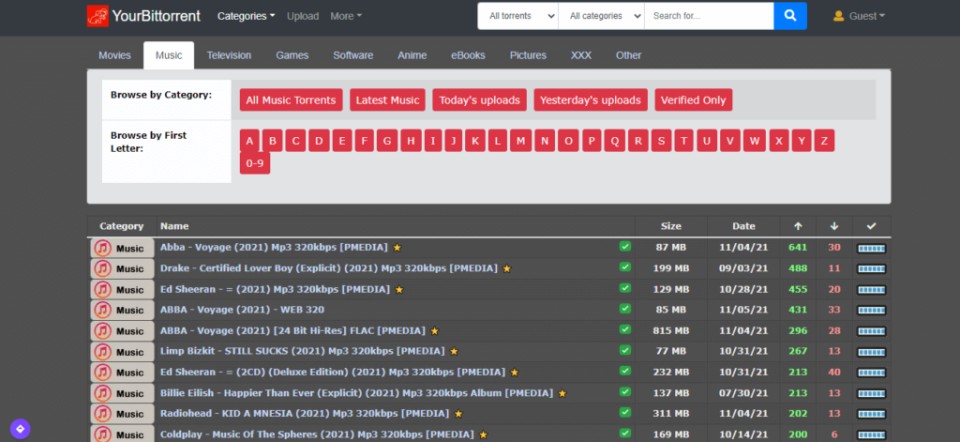This screenshot has height=442, width=960.
Task: Click music category icon in Drake row
Action: tap(103, 269)
